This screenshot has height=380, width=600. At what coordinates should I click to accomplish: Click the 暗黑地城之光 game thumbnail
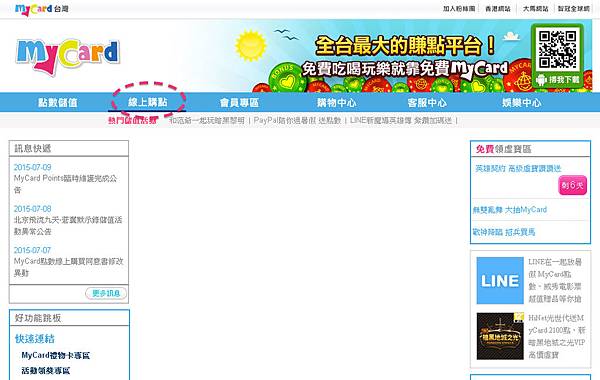point(500,336)
